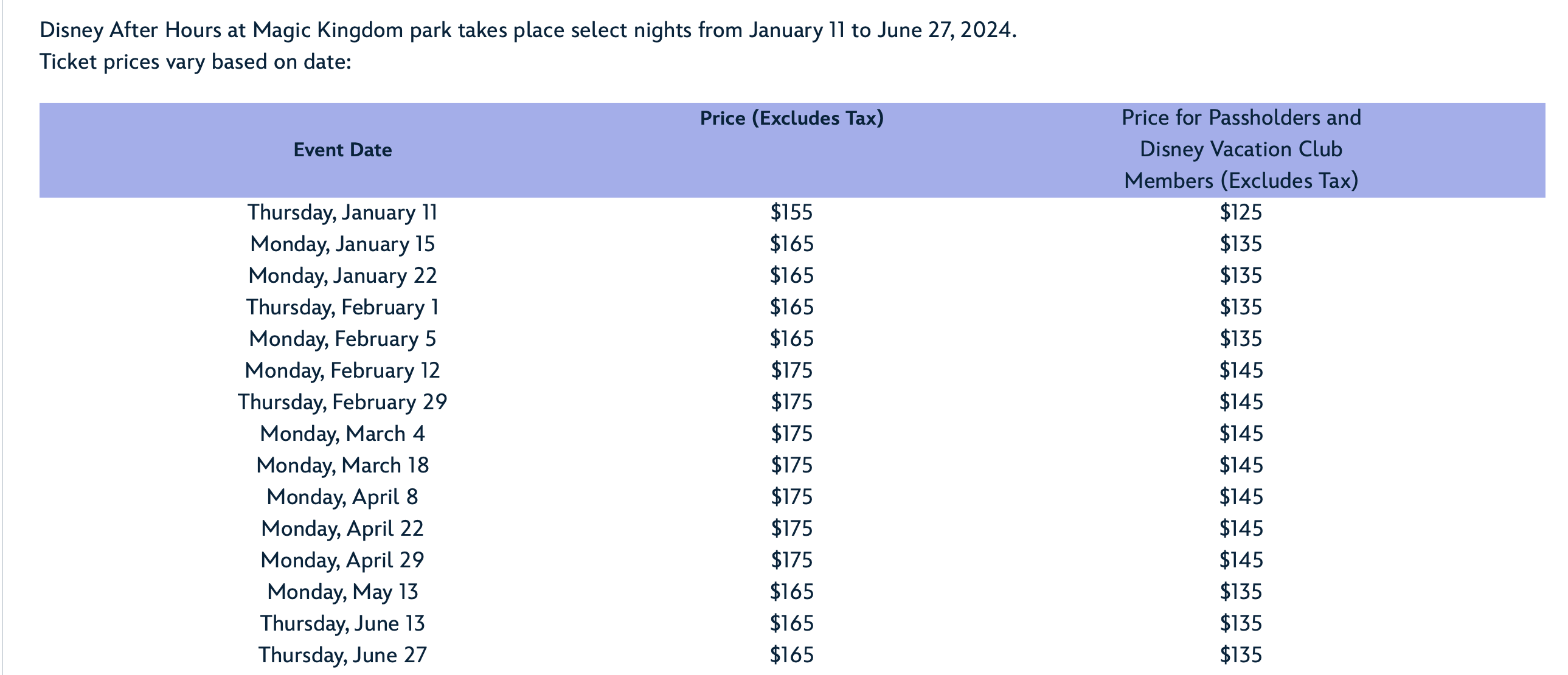
Task: Select the Monday, May 13 date cell
Action: [342, 592]
